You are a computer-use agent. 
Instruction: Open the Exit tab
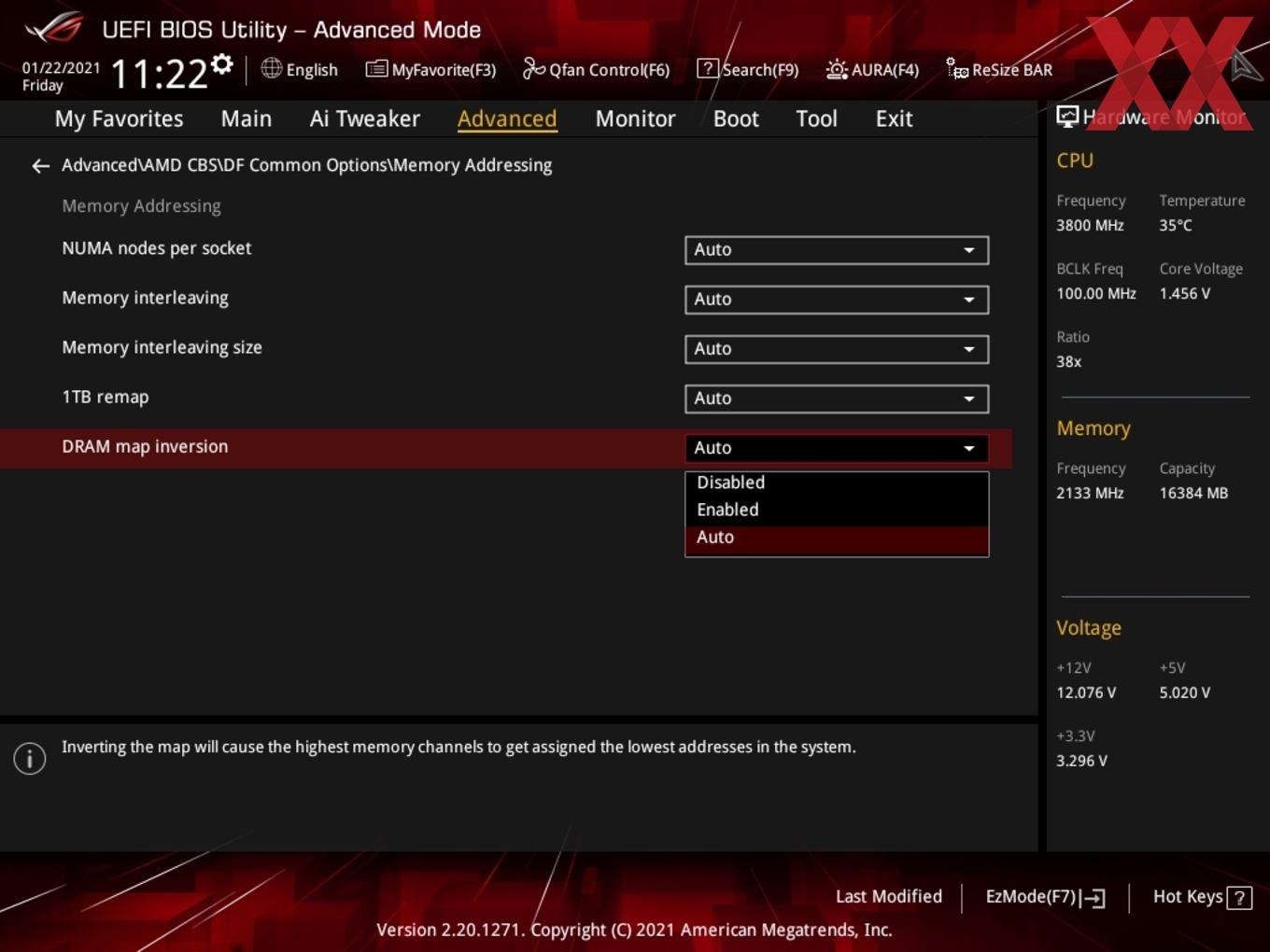[894, 119]
